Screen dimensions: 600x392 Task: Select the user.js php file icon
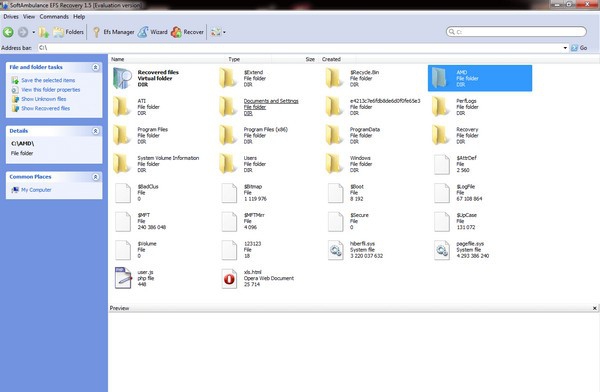123,278
